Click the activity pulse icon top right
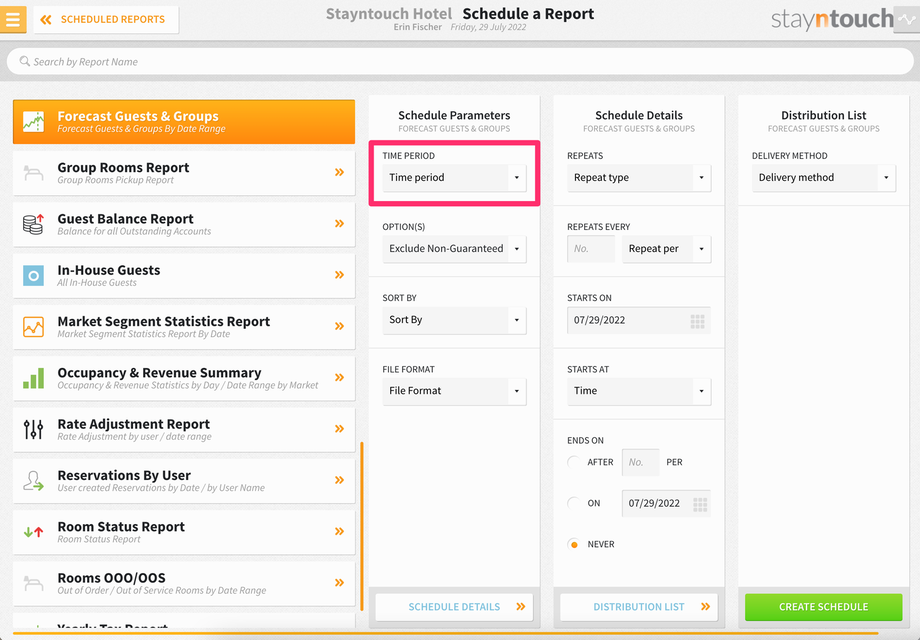Screen dimensions: 920x640 [907, 19]
